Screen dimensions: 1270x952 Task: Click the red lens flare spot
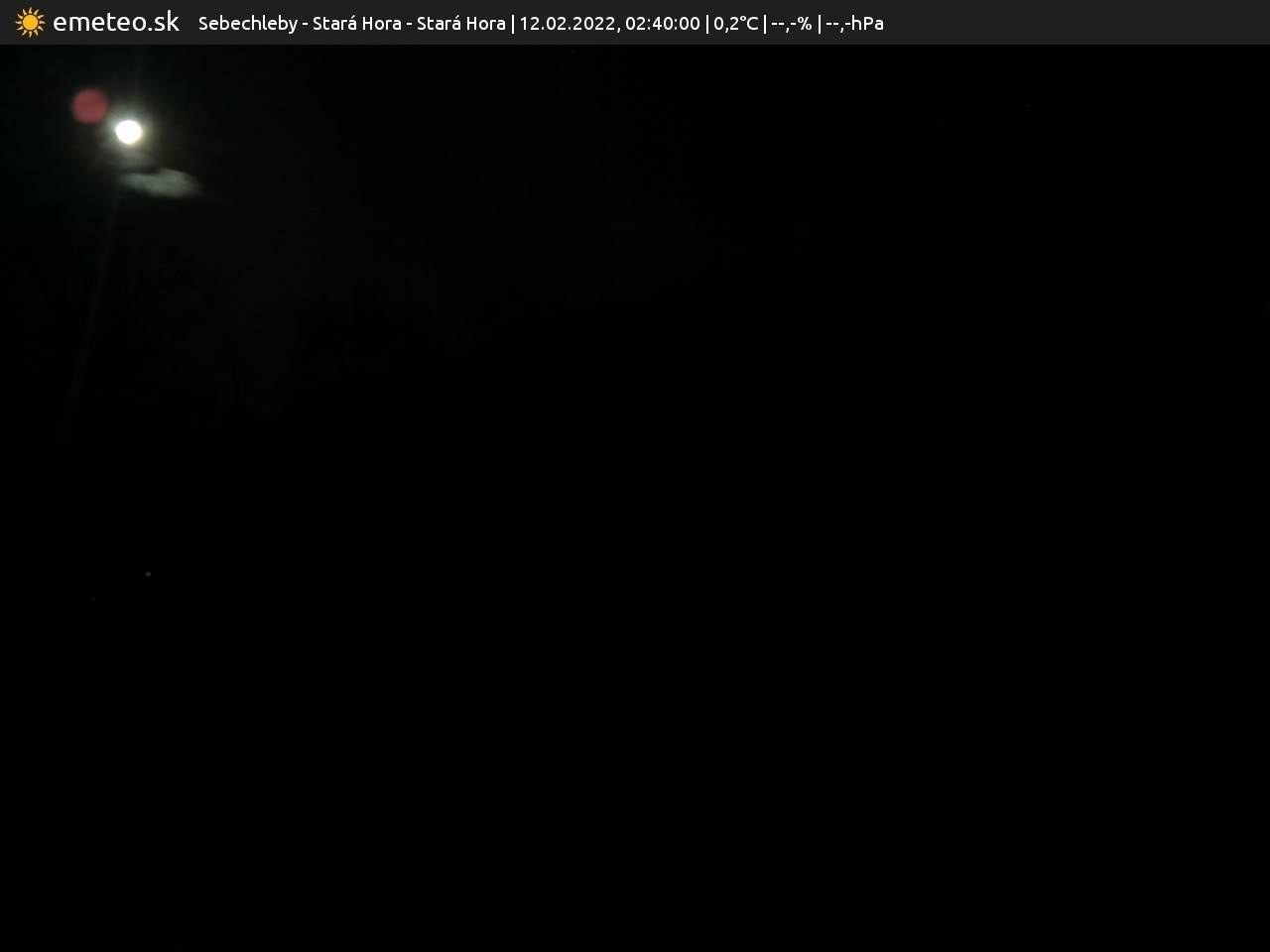coord(90,105)
